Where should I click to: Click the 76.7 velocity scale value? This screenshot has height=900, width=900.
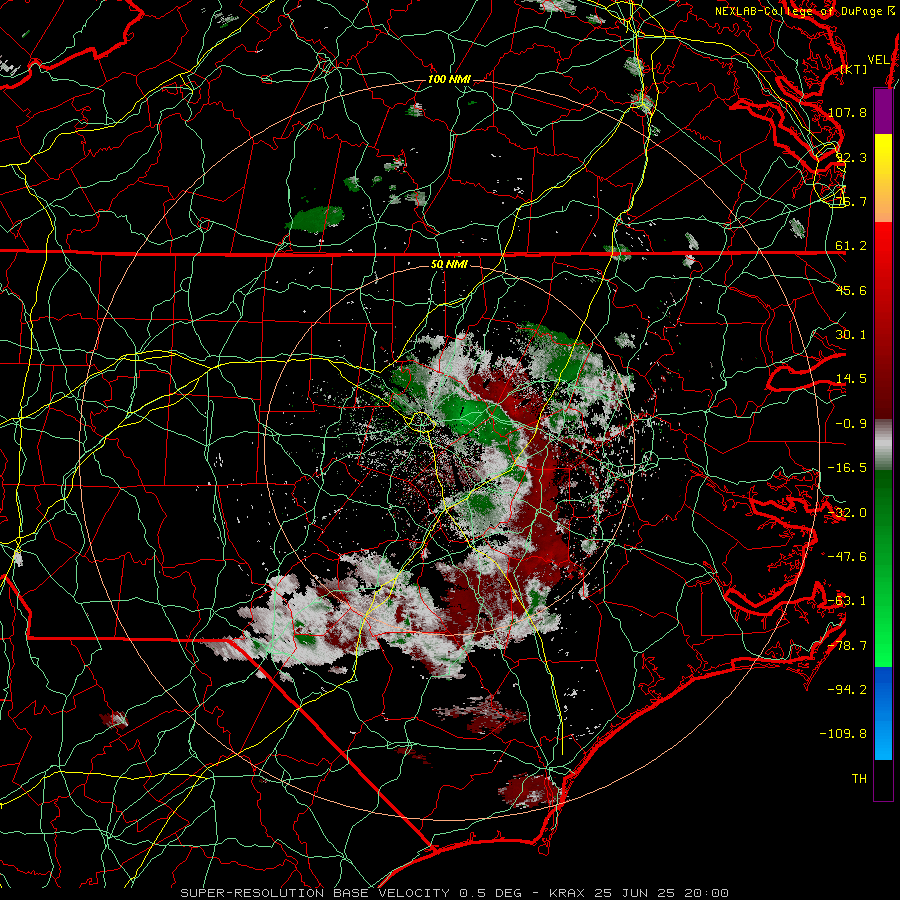point(851,201)
